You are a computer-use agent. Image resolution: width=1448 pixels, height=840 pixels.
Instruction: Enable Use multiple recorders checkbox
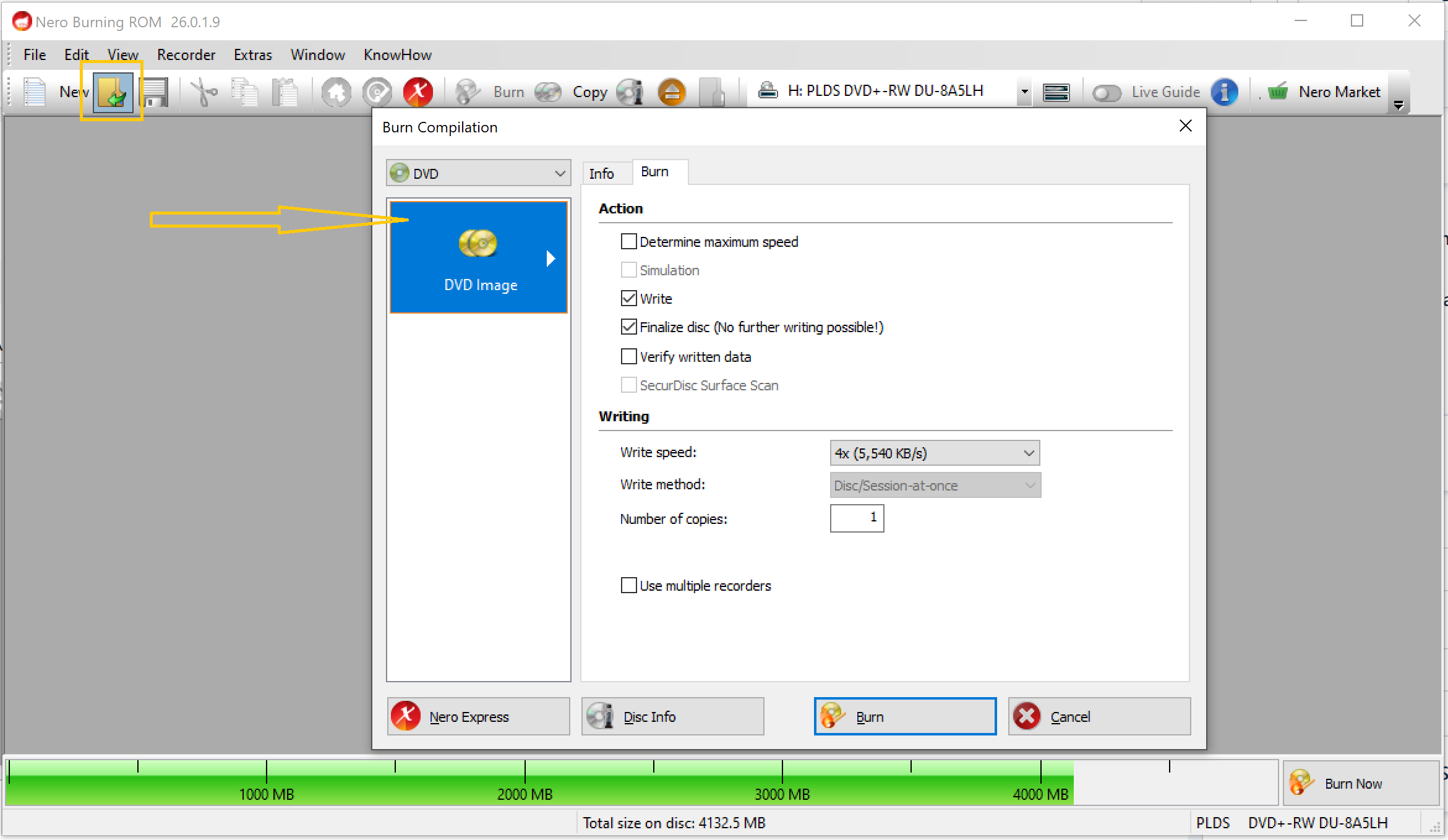point(628,585)
